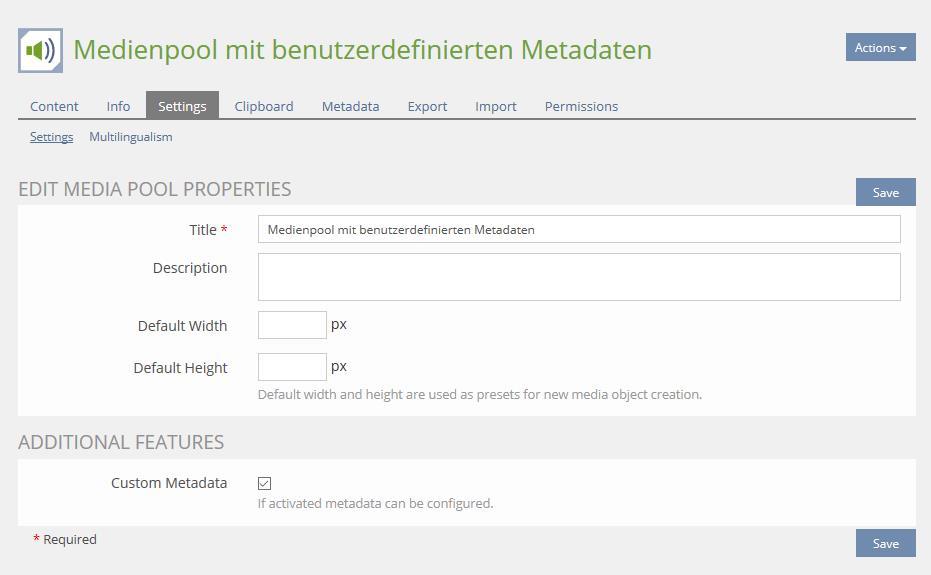Focus the Title input field
Viewport: 931px width, 575px height.
579,230
